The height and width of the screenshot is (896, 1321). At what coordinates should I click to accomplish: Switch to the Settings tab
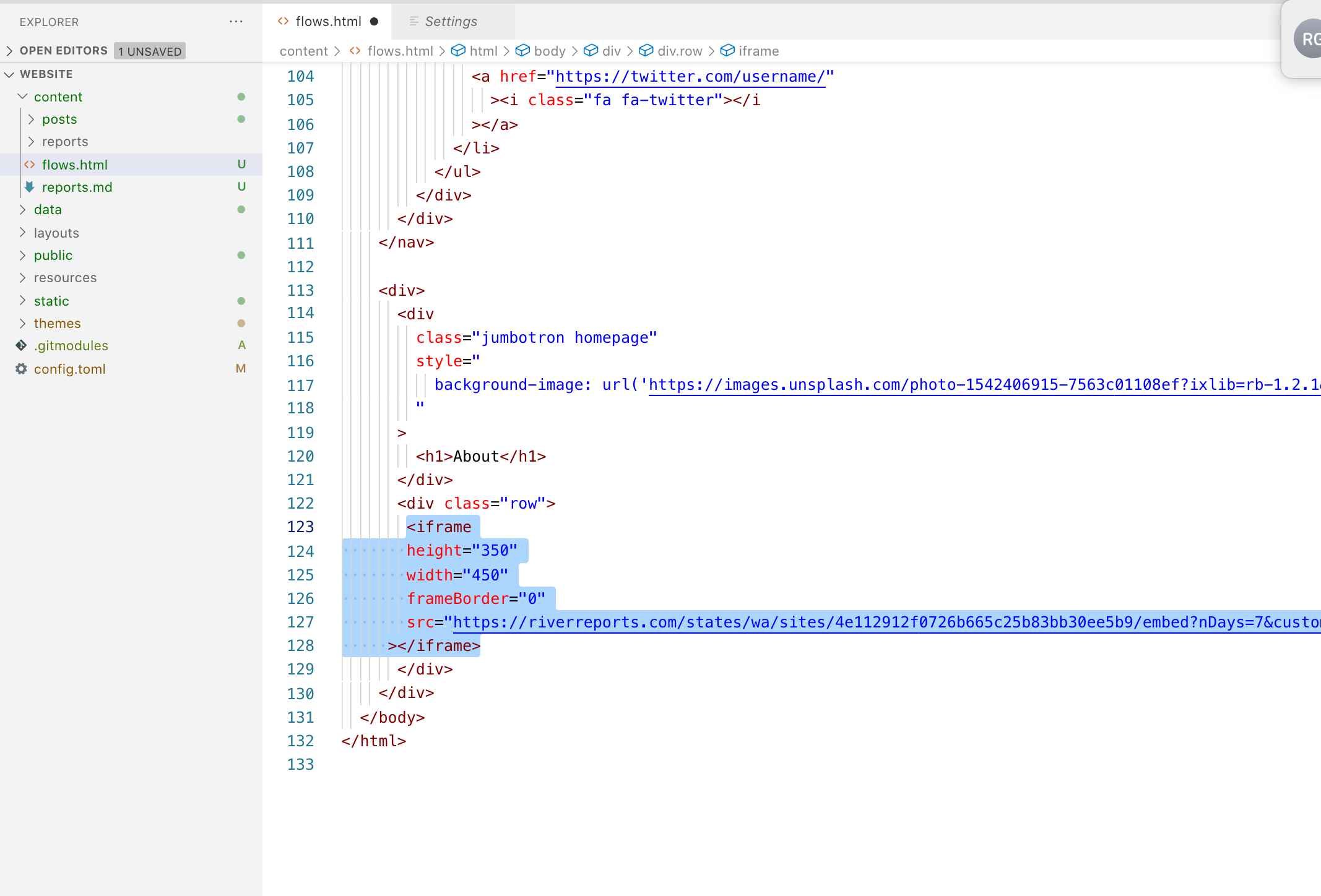(451, 22)
